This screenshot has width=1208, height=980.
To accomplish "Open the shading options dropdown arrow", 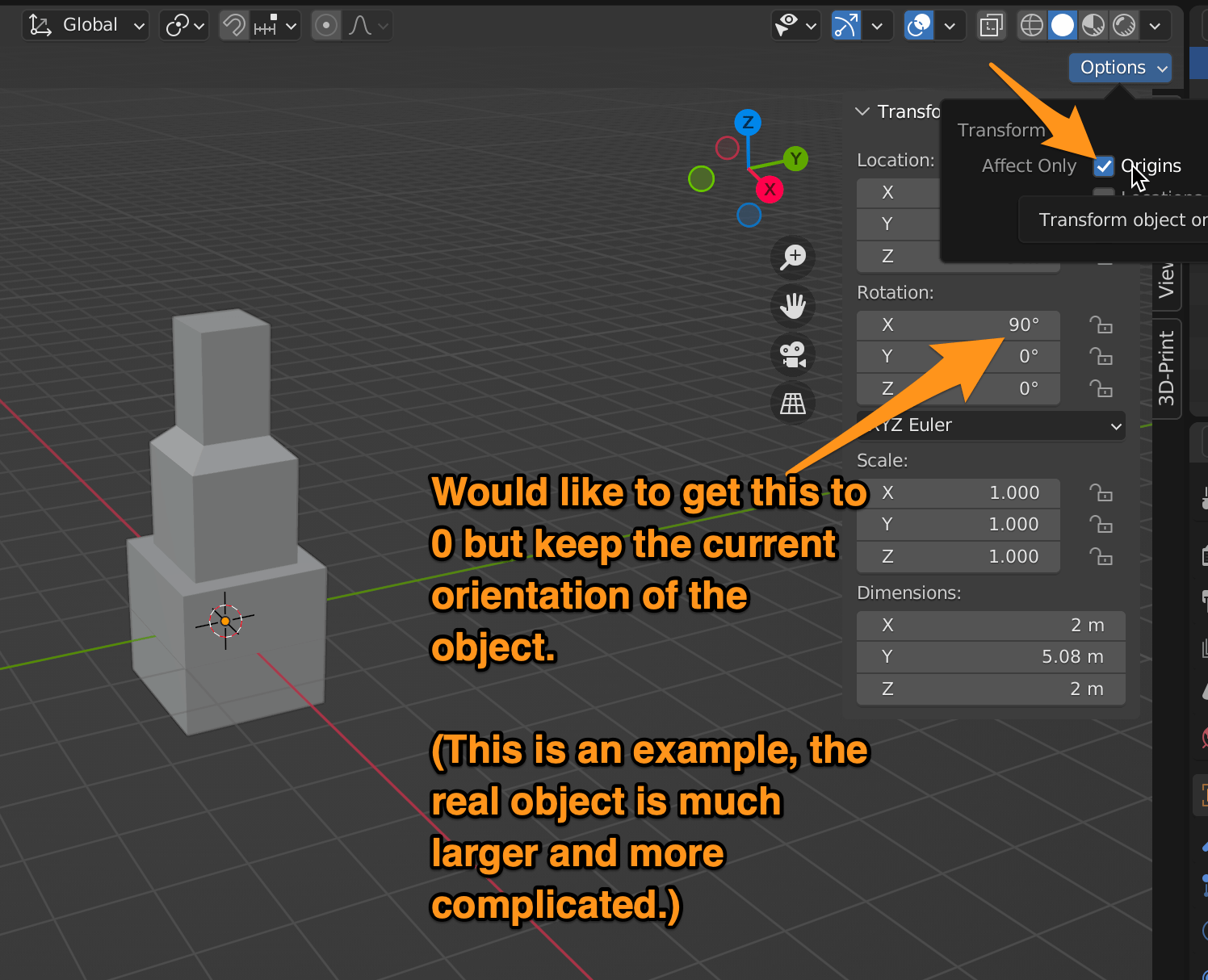I will (x=1156, y=25).
